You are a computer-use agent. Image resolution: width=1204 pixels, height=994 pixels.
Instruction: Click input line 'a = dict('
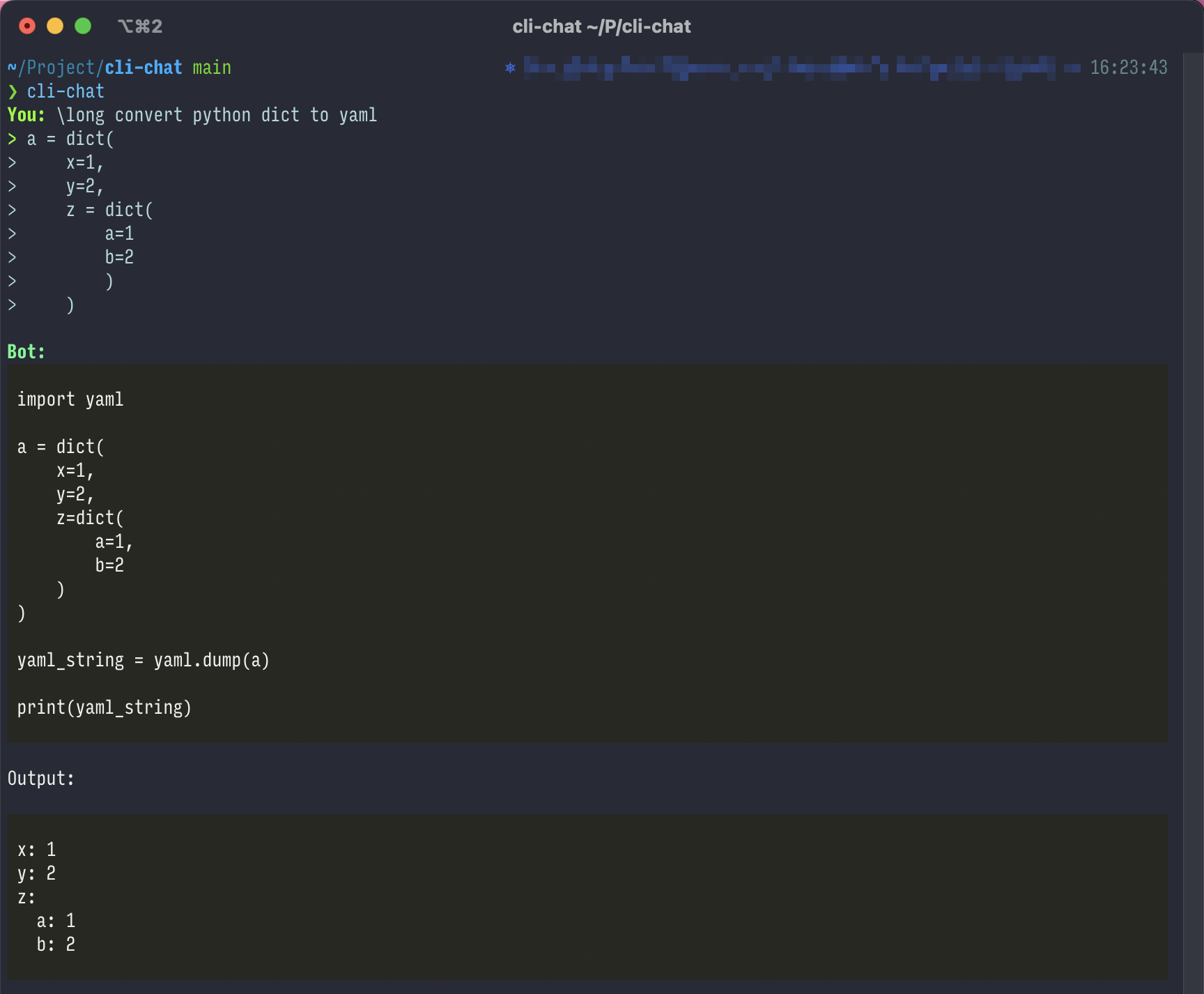point(70,139)
